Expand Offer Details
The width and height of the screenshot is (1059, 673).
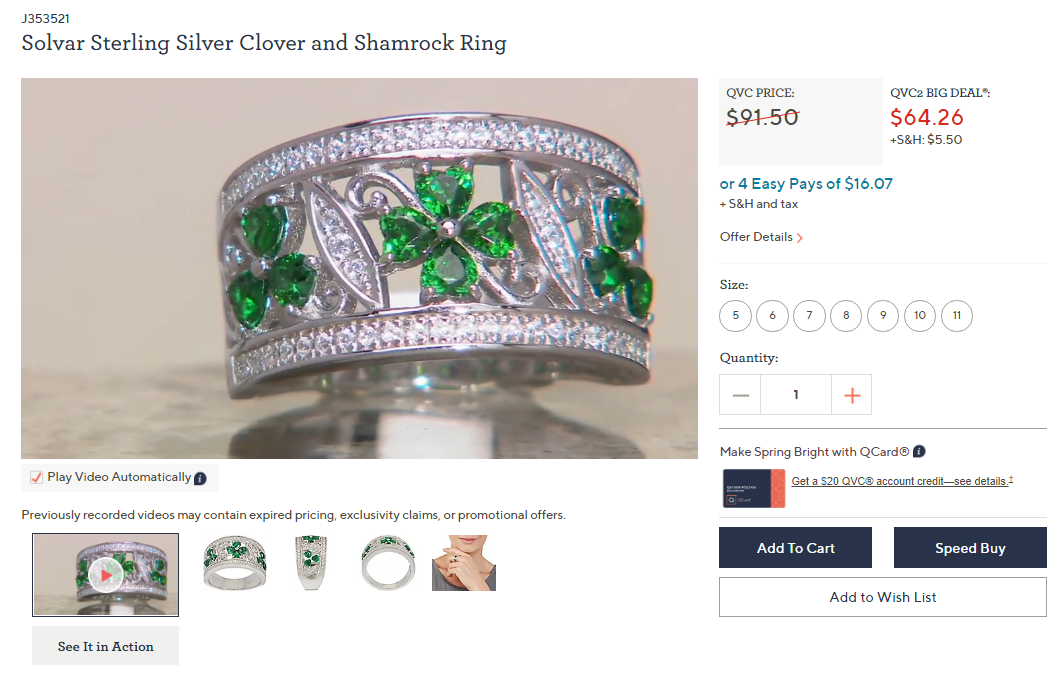click(761, 237)
